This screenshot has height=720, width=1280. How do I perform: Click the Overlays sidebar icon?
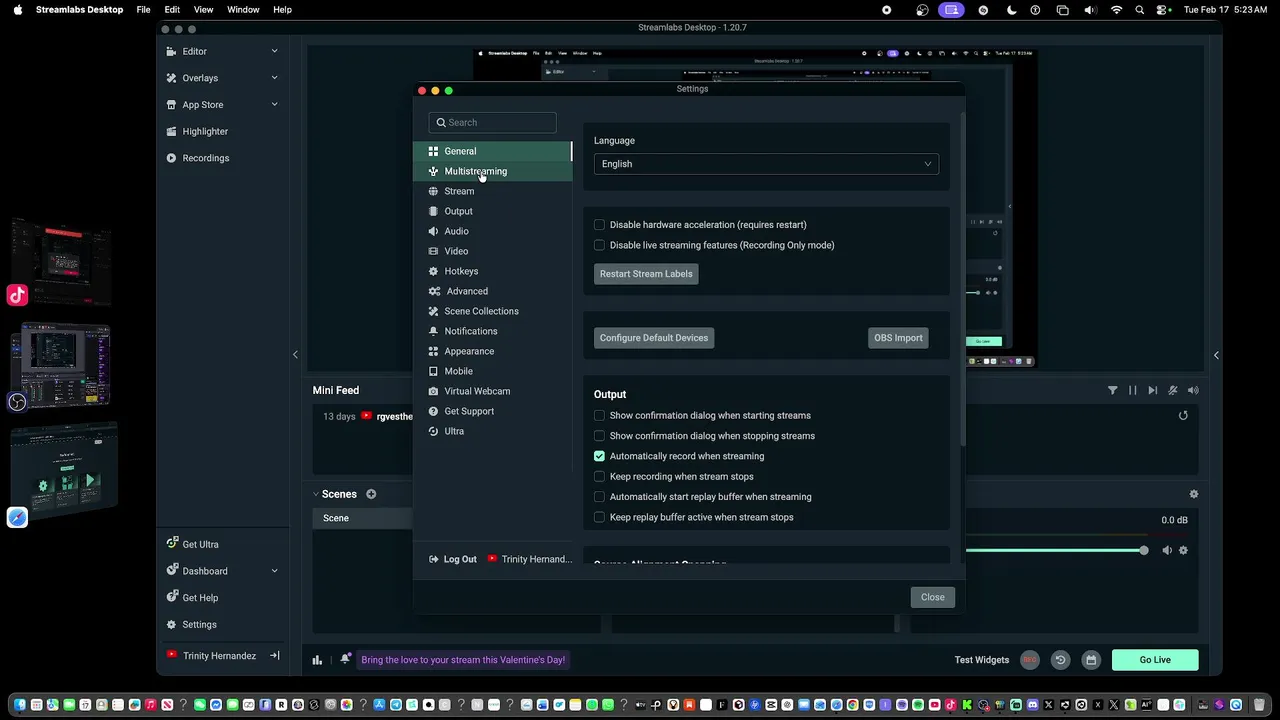click(x=171, y=78)
